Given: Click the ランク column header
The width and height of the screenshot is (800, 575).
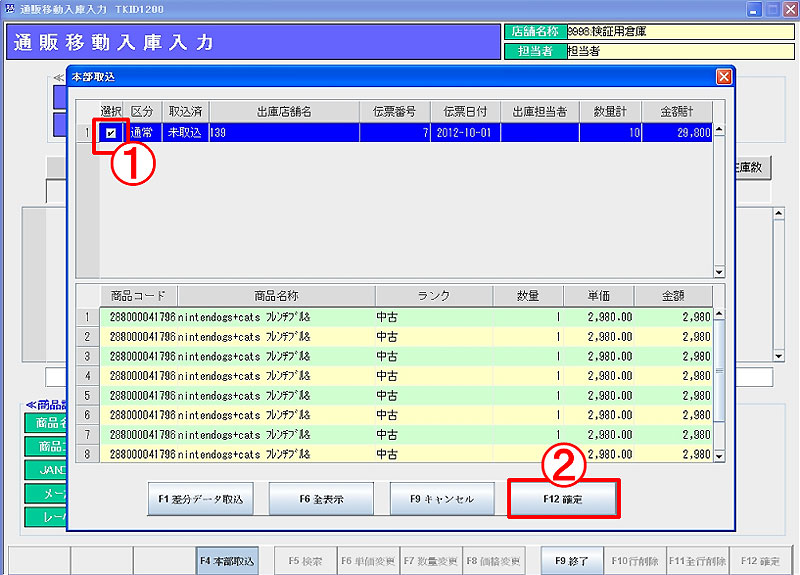Looking at the screenshot, I should point(433,296).
